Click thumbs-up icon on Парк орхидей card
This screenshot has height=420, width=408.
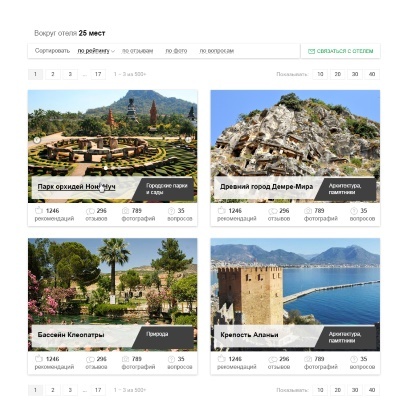pos(39,210)
